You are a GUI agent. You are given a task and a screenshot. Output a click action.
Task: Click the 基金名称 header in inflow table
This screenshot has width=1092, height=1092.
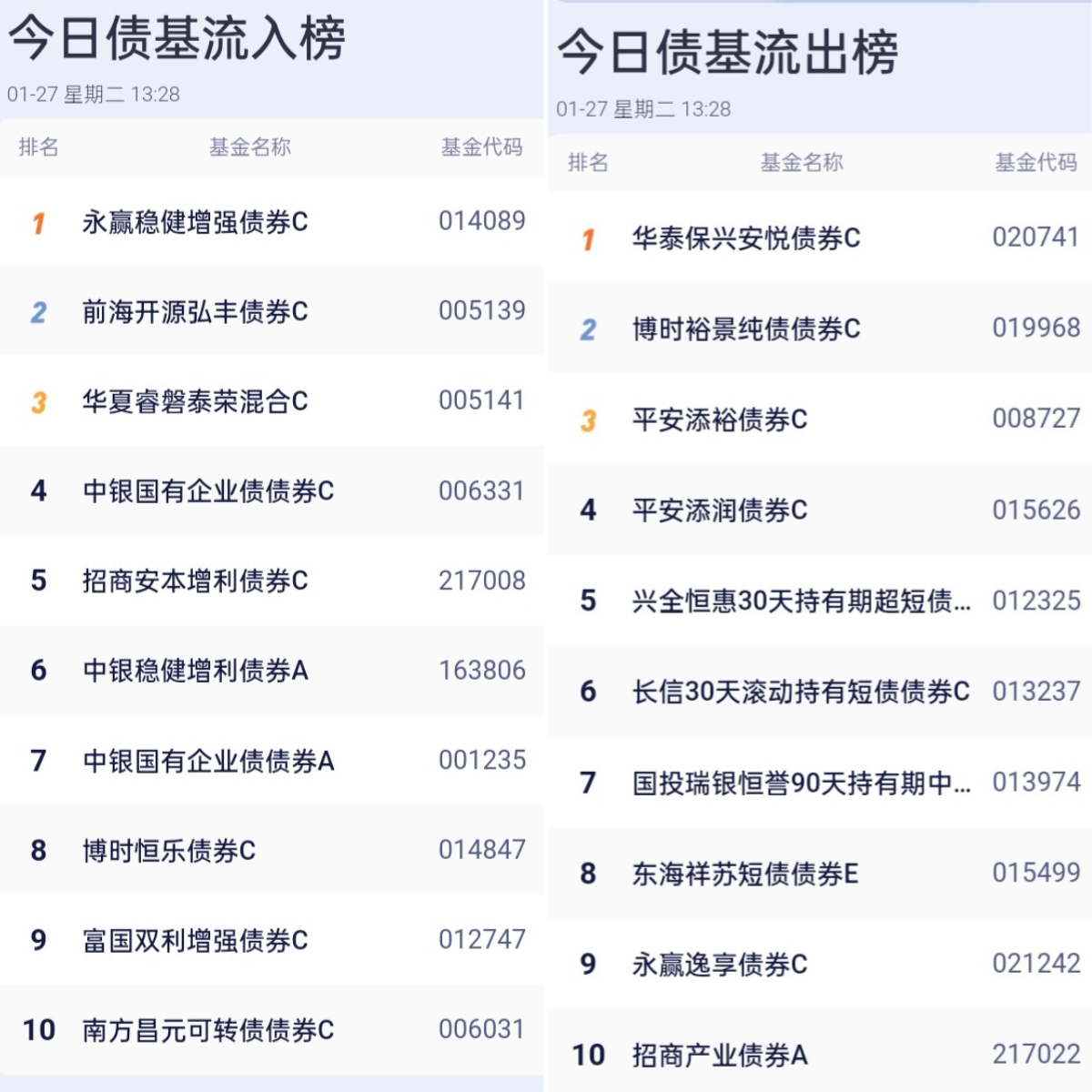(x=249, y=147)
